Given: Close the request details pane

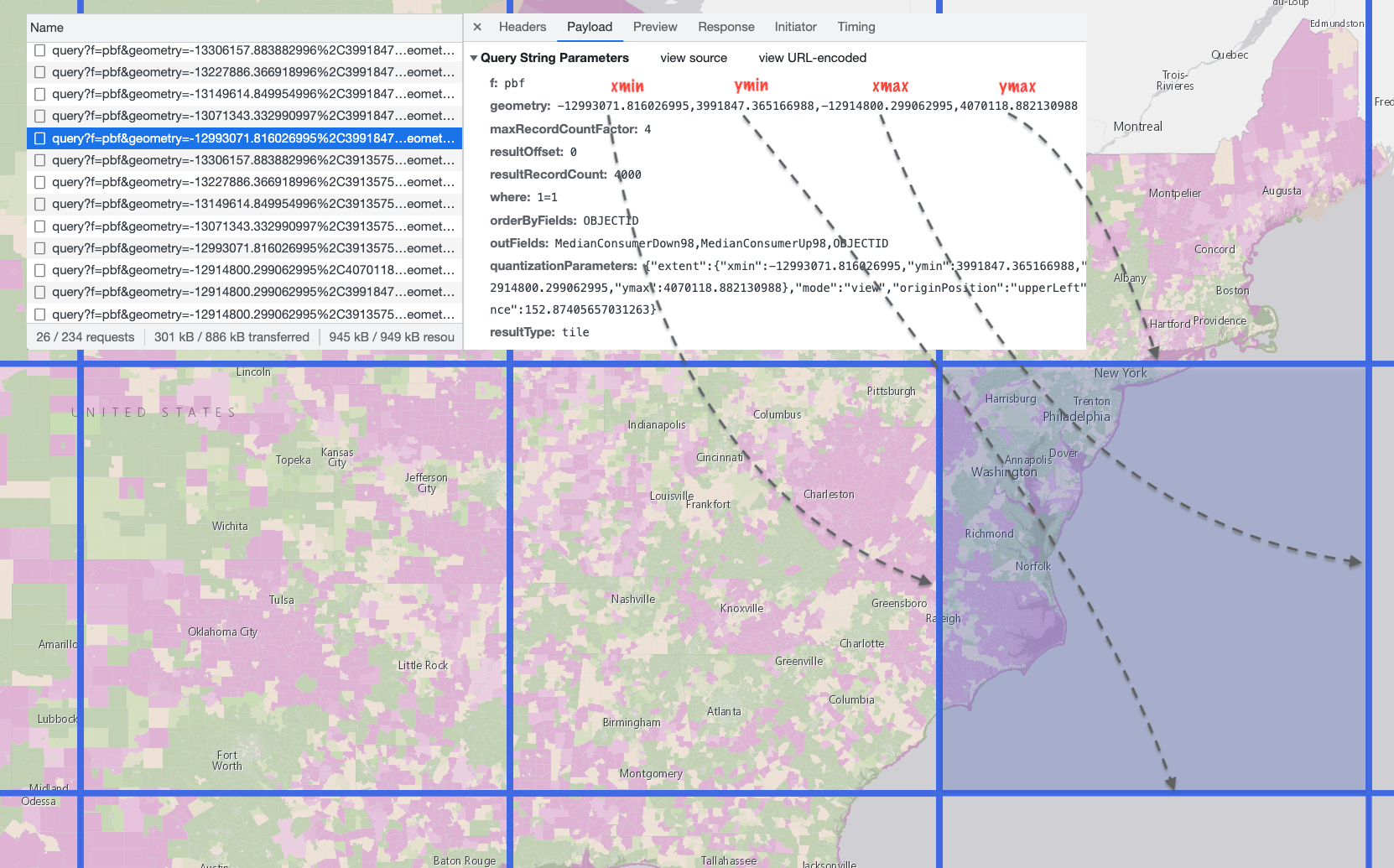Looking at the screenshot, I should pos(477,27).
